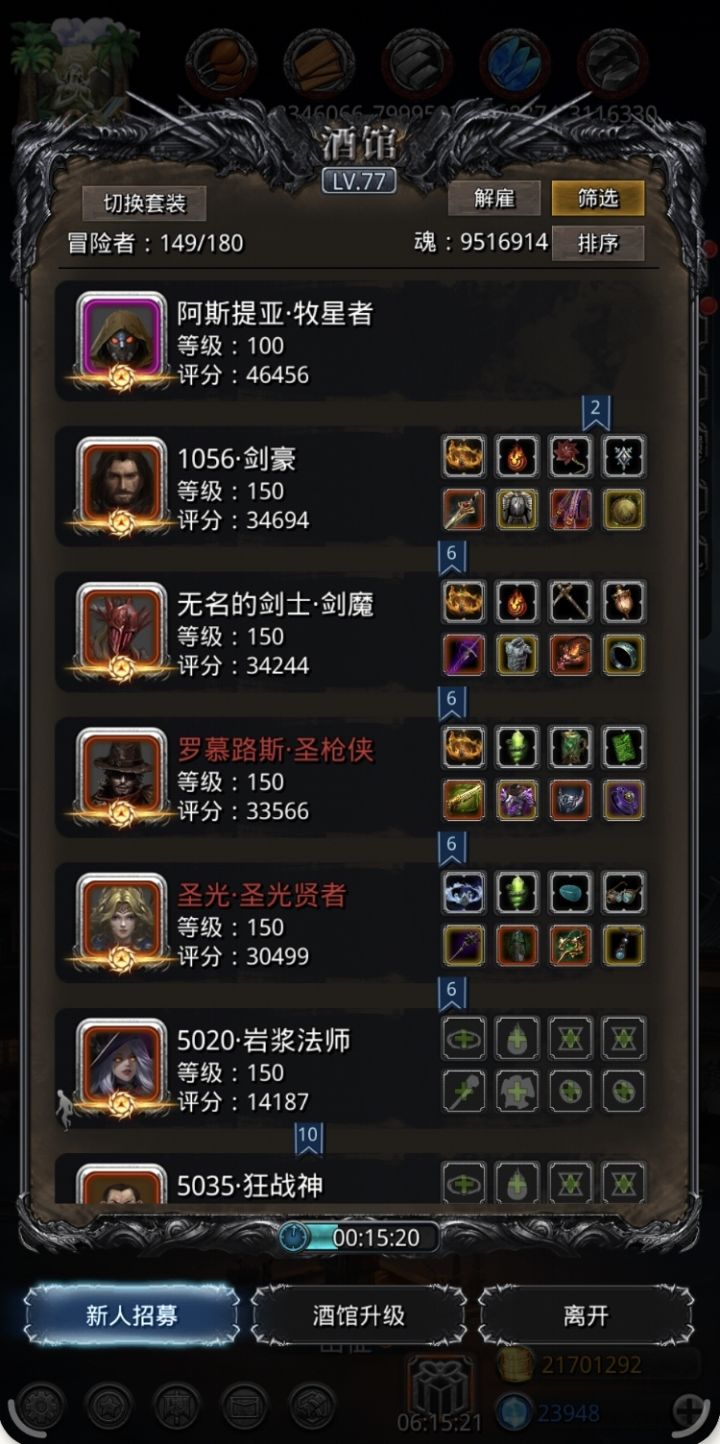The width and height of the screenshot is (720, 1444).
Task: Select the chest armor item of 1056·剑豪
Action: (517, 509)
